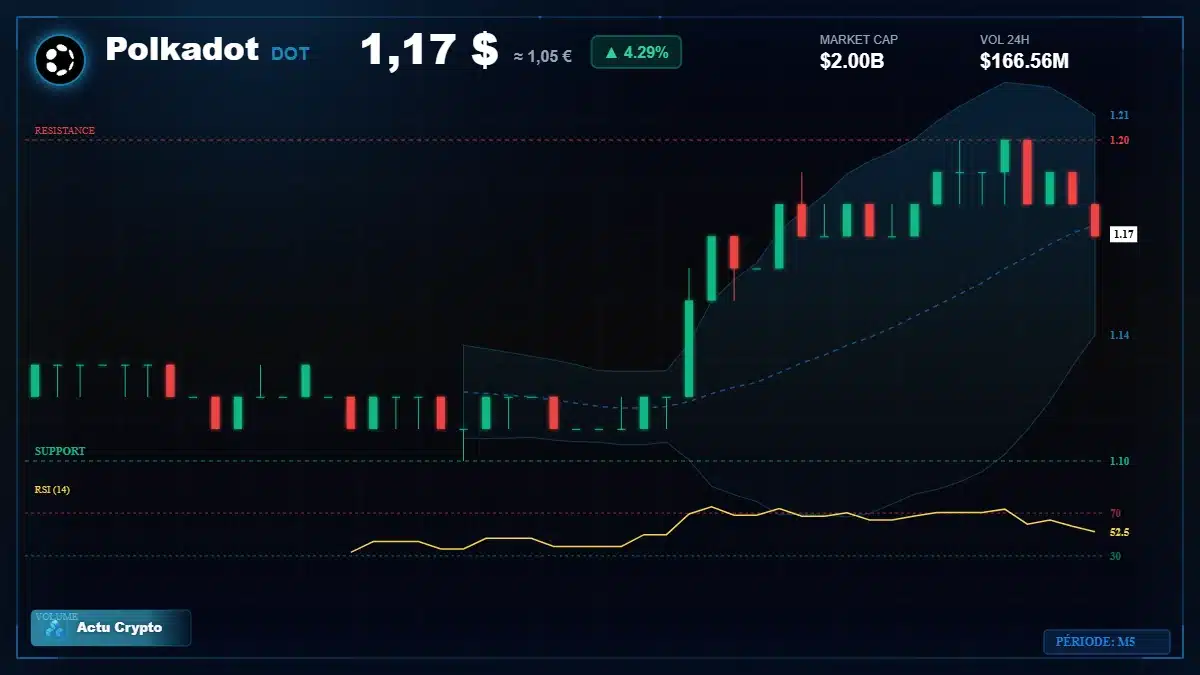Click the 1.10 support axis value

(x=1119, y=461)
